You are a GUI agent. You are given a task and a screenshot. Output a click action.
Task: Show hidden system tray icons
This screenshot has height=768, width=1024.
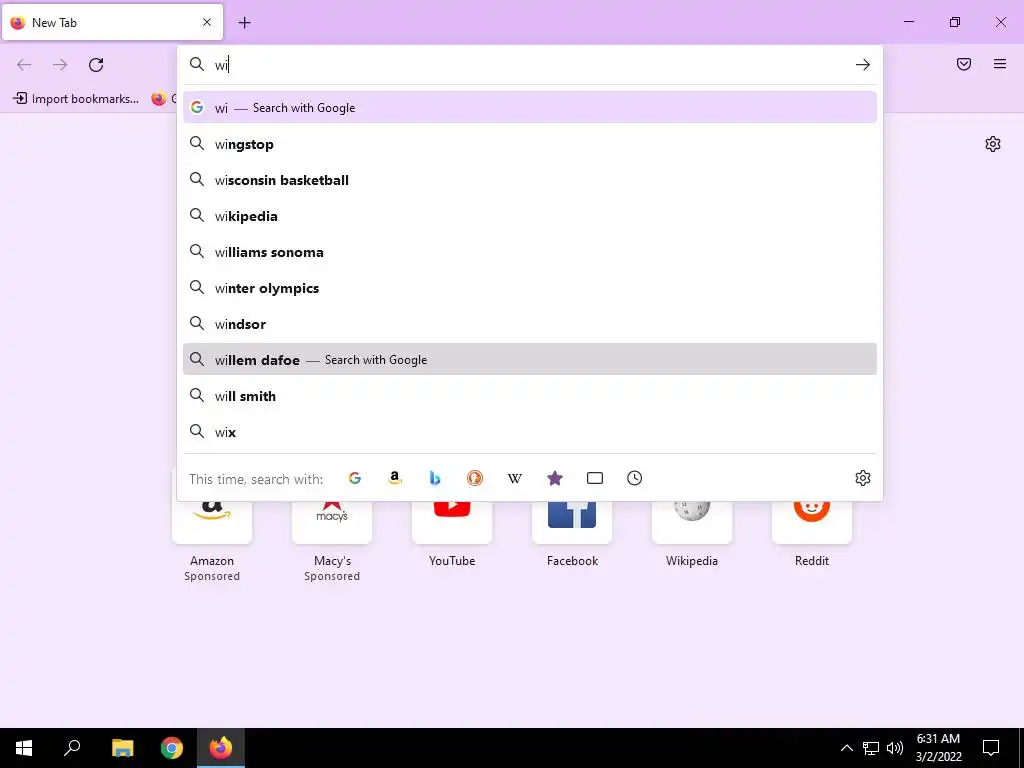[846, 748]
